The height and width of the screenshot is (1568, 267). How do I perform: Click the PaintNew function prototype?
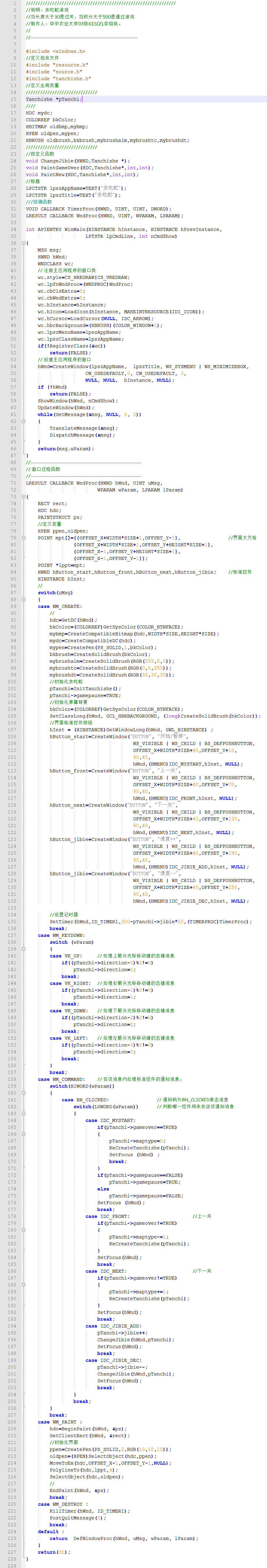pyautogui.click(x=82, y=175)
